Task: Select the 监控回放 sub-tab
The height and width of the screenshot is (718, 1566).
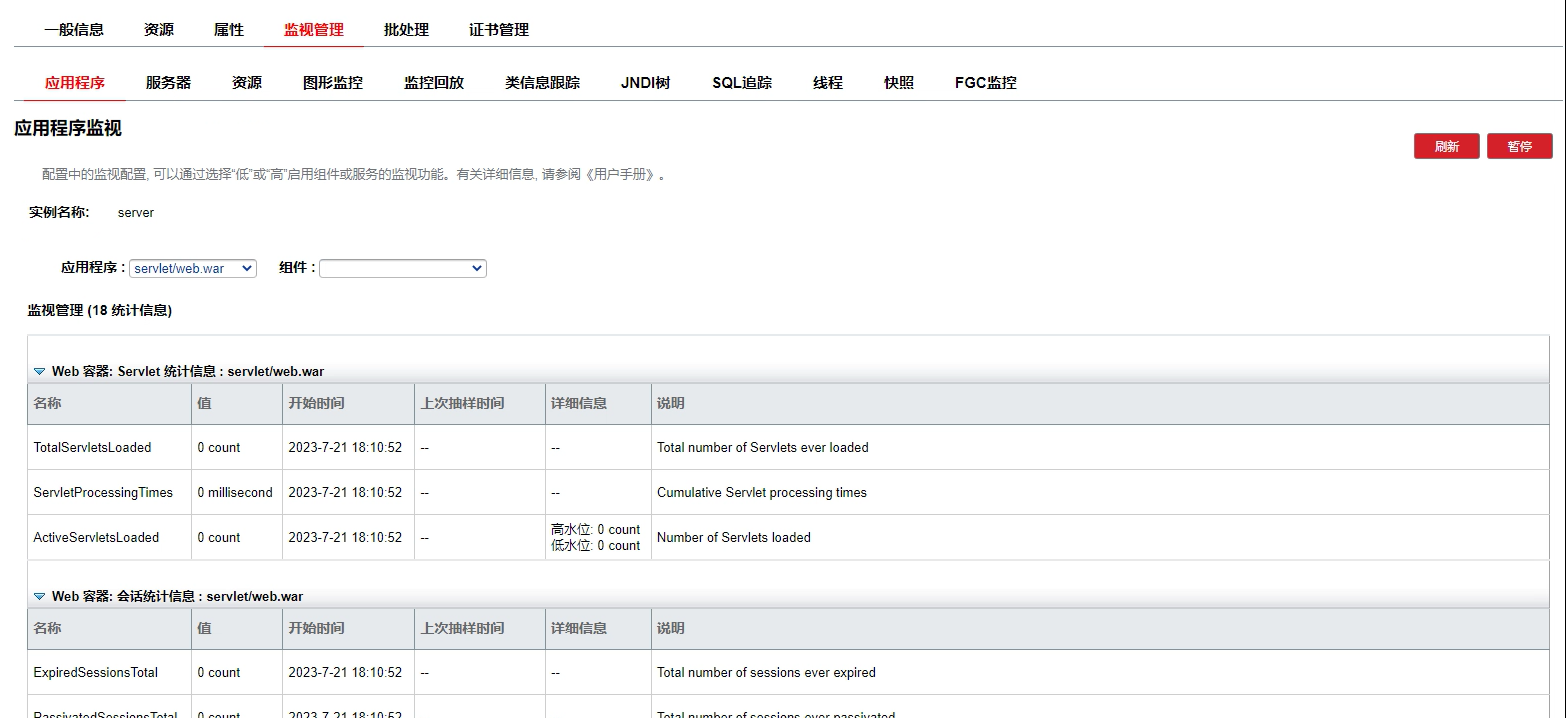Action: 434,83
